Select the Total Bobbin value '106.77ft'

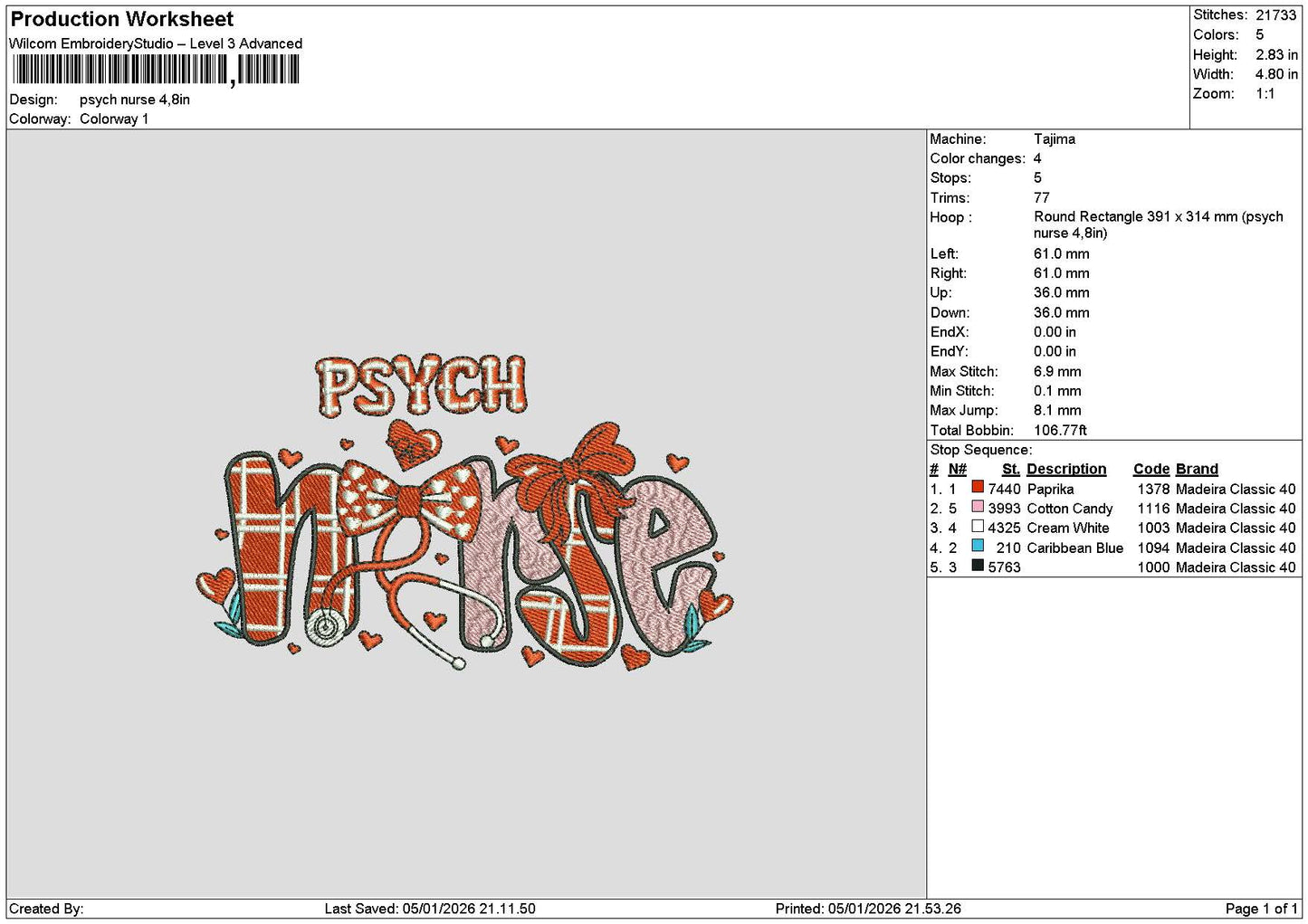1060,430
